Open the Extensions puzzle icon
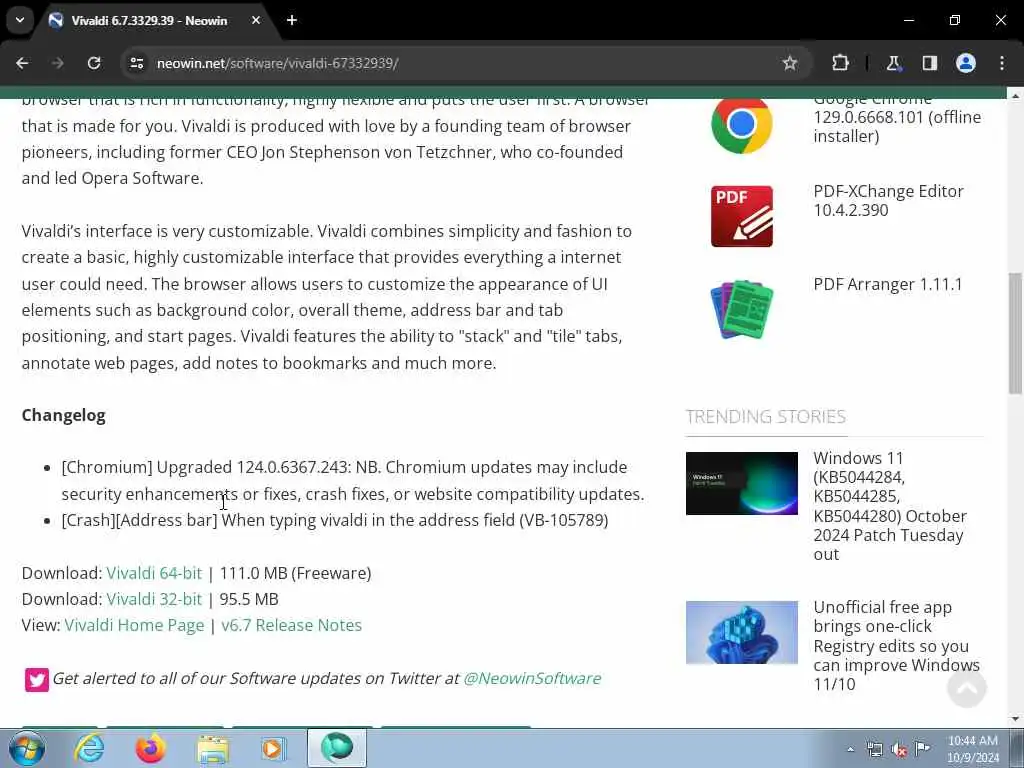Image resolution: width=1024 pixels, height=768 pixels. pos(840,63)
